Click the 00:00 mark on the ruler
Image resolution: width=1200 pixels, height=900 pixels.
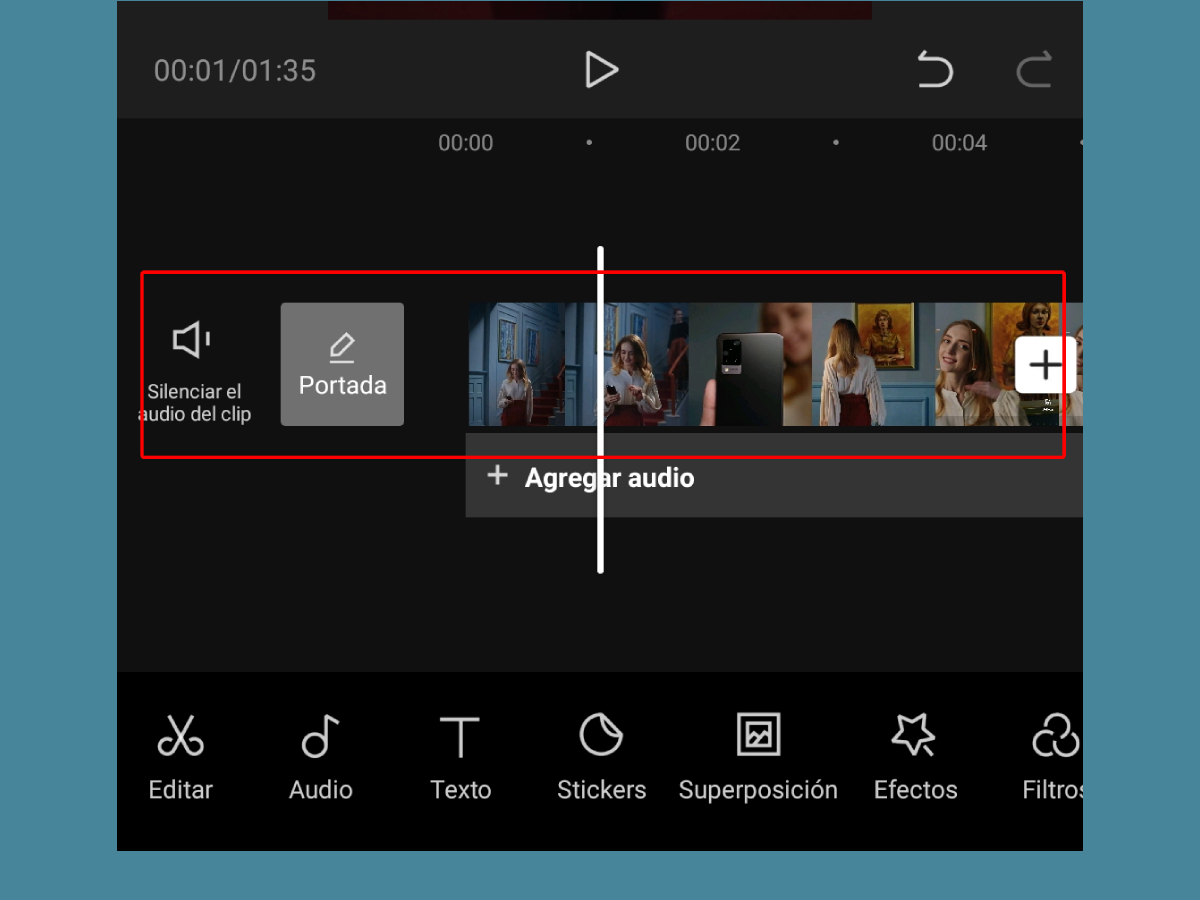[x=465, y=142]
